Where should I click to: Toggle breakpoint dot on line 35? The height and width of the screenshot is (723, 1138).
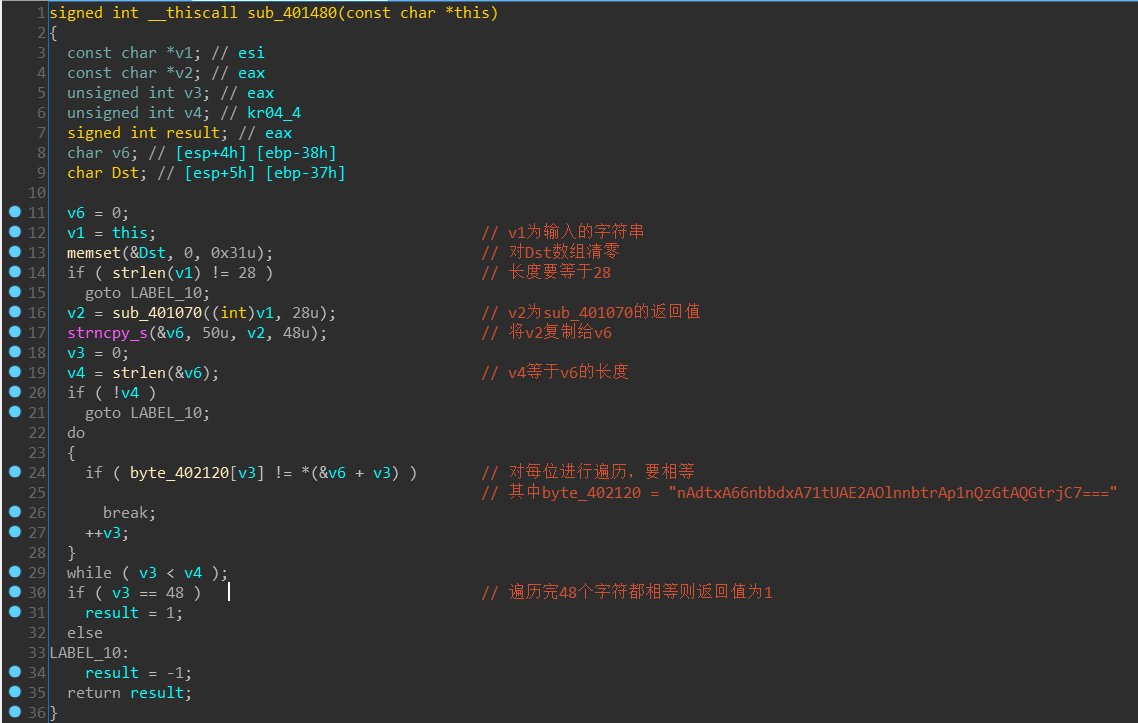point(15,692)
